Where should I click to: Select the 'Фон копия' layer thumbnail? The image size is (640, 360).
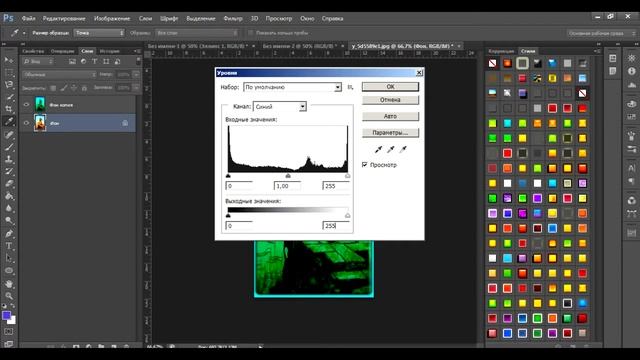click(x=40, y=104)
